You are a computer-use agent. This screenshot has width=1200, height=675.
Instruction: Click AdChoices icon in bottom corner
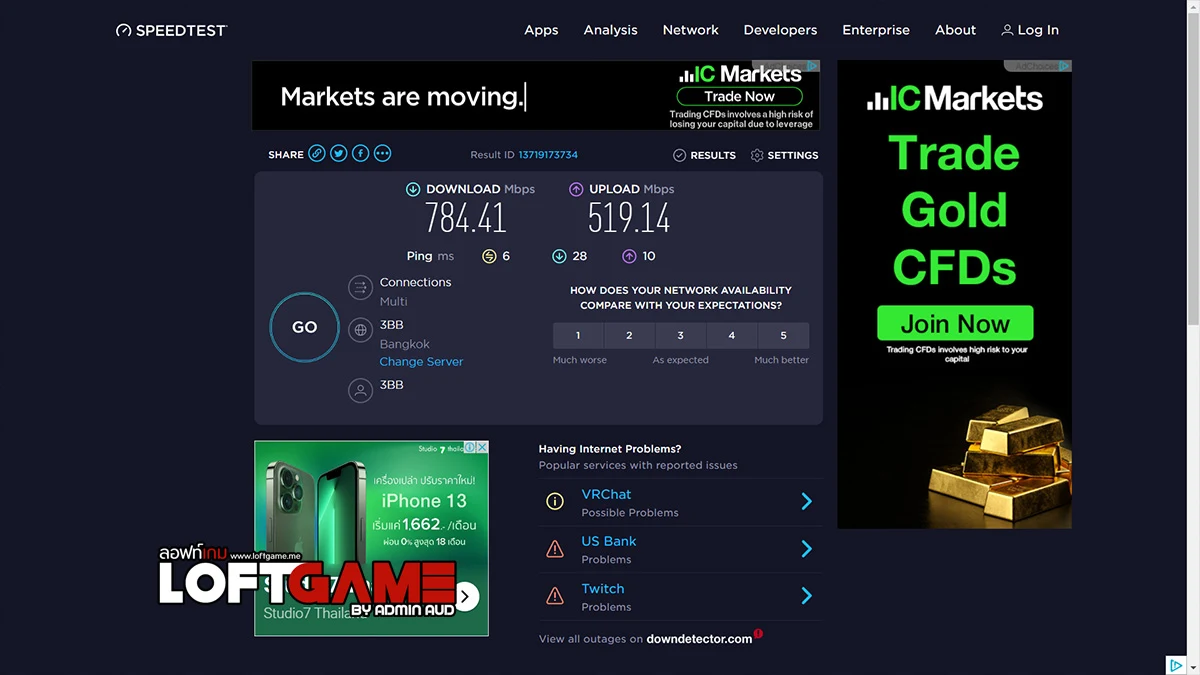(x=1177, y=666)
